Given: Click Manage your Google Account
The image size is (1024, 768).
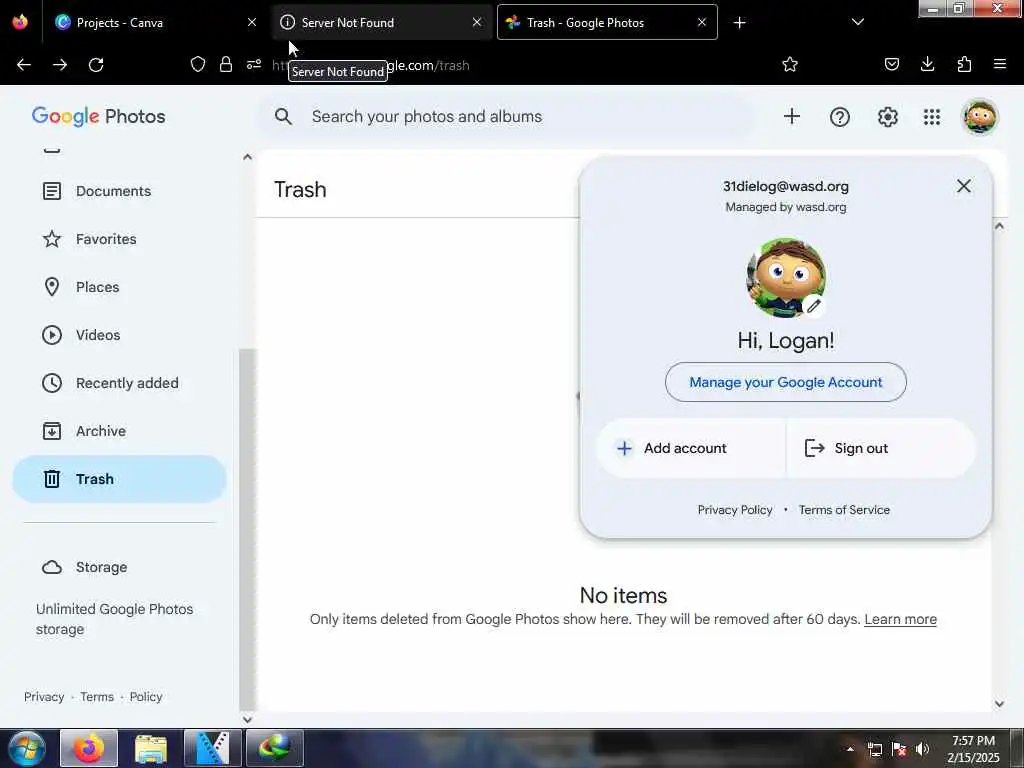Looking at the screenshot, I should pyautogui.click(x=786, y=383).
